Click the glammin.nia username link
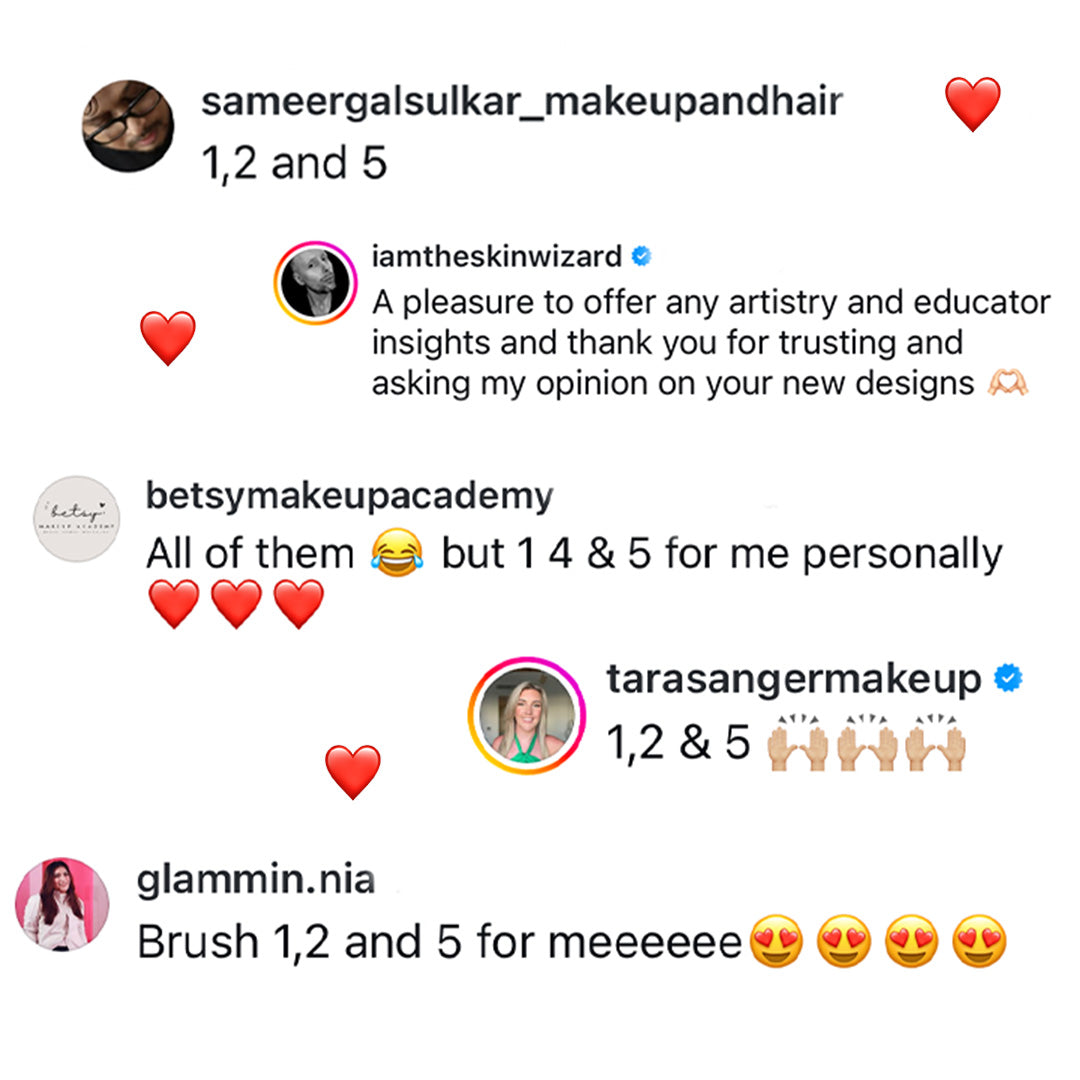 256,881
